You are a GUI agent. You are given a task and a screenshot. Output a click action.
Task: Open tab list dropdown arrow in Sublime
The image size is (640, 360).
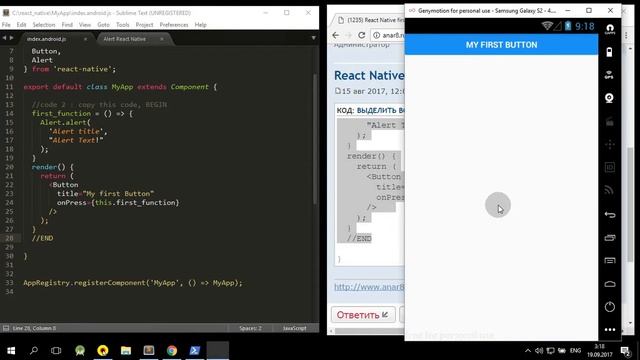click(x=313, y=38)
